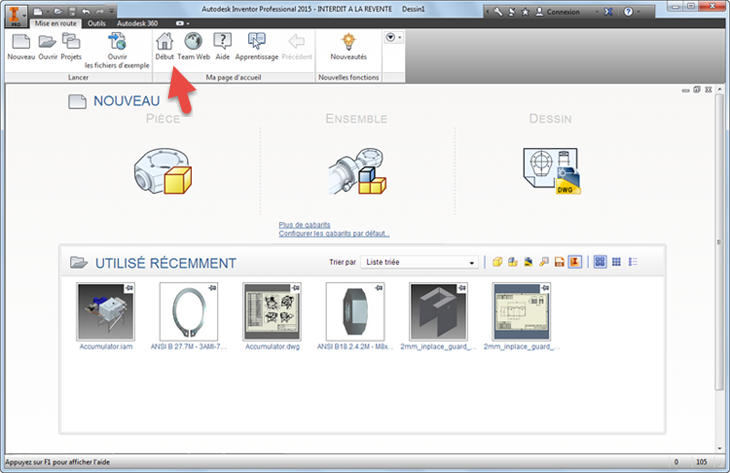Filter recent files by assemblies
This screenshot has width=730, height=473.
(x=513, y=262)
